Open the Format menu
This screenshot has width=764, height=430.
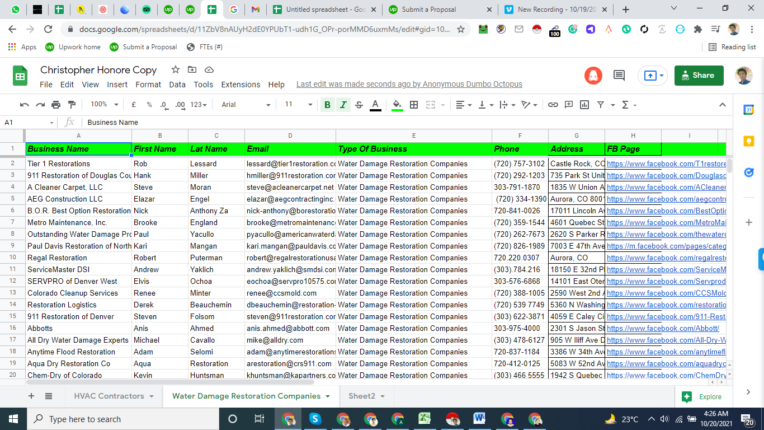148,84
